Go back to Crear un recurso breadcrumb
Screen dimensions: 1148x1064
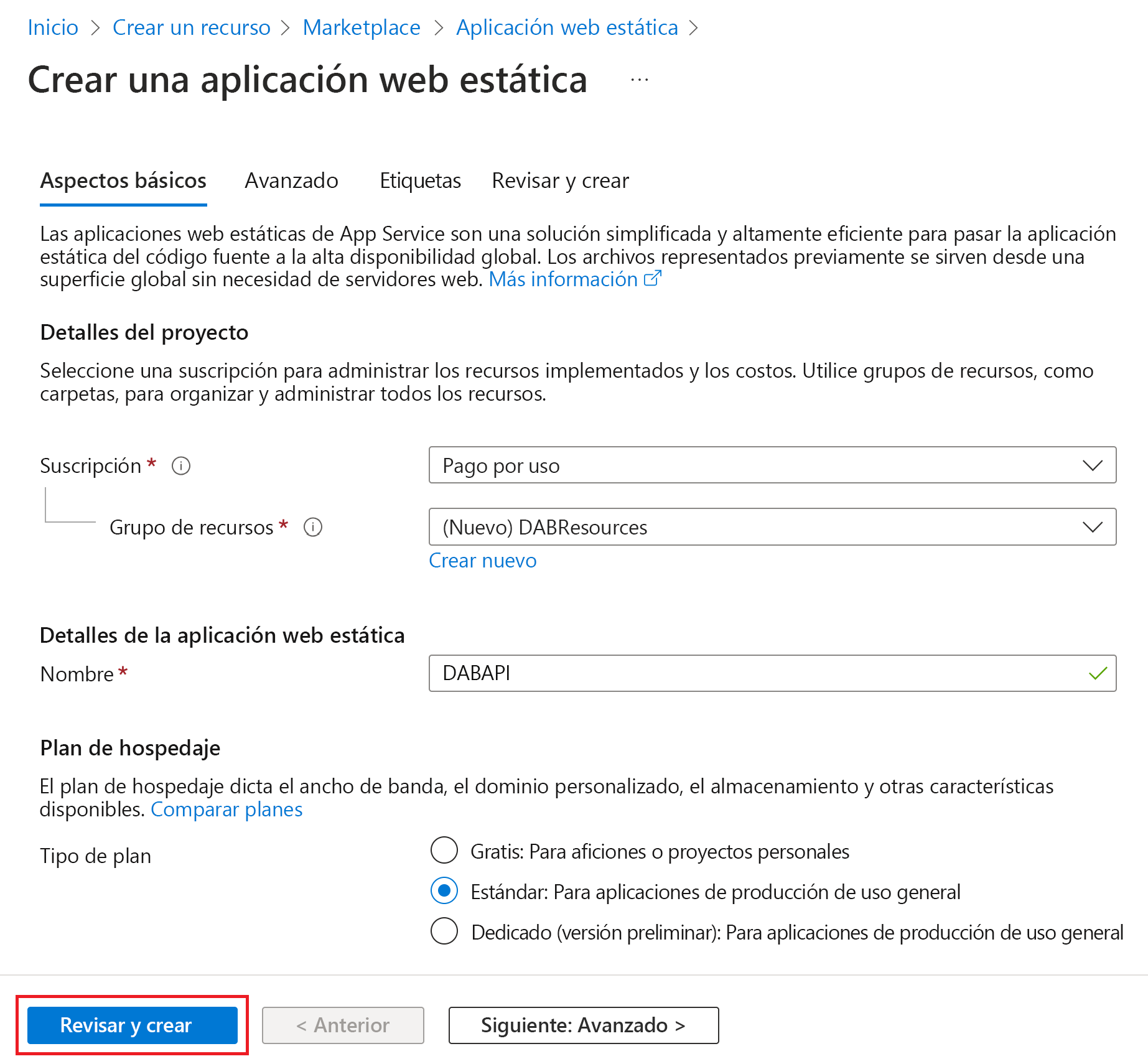(192, 27)
